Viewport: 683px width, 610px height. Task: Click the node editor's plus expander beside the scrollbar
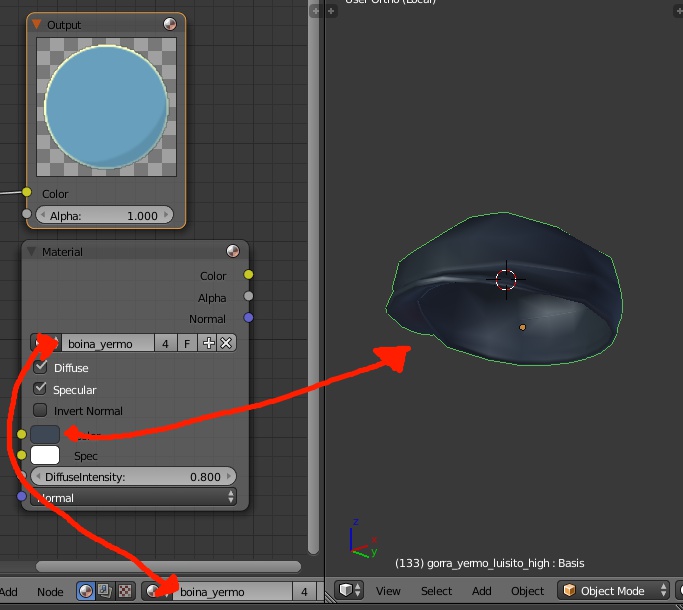(x=316, y=11)
